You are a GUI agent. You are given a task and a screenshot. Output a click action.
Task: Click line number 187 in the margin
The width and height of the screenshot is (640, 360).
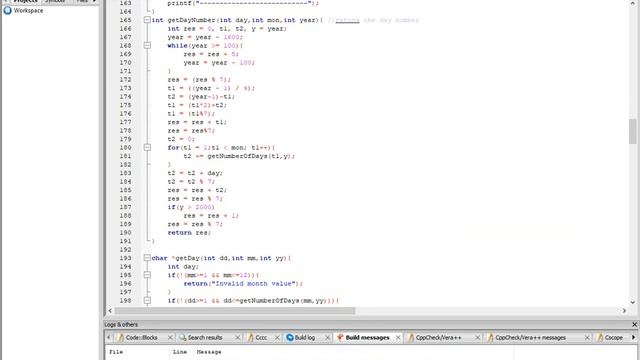(x=125, y=207)
